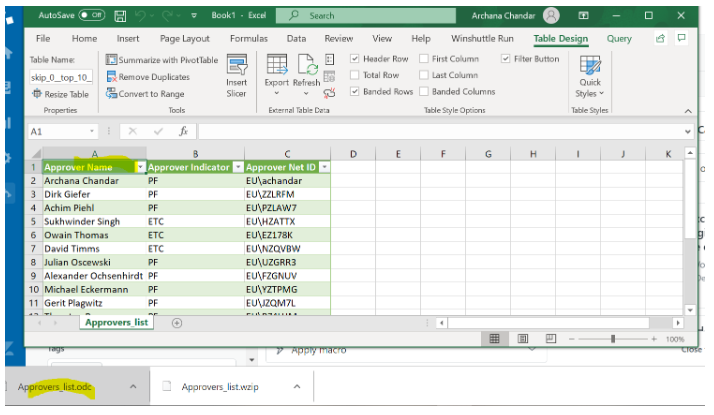Click Convert to Range
The image size is (714, 415).
[151, 94]
